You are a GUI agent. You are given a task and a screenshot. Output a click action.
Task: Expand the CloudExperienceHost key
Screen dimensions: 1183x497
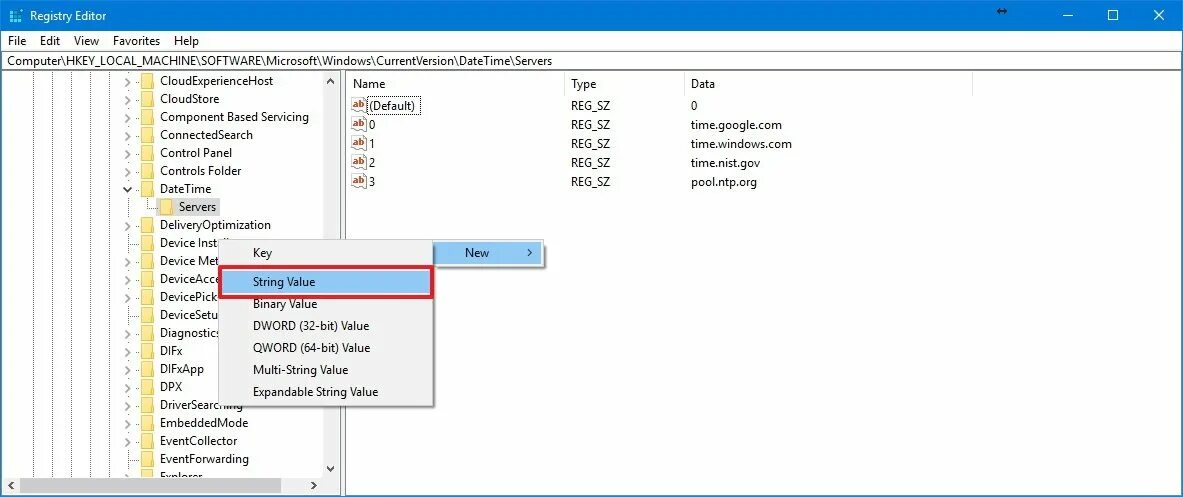pos(128,81)
